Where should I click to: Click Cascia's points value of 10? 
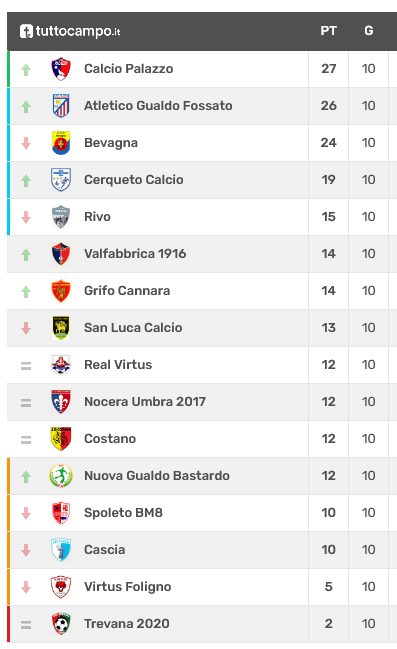(x=328, y=550)
